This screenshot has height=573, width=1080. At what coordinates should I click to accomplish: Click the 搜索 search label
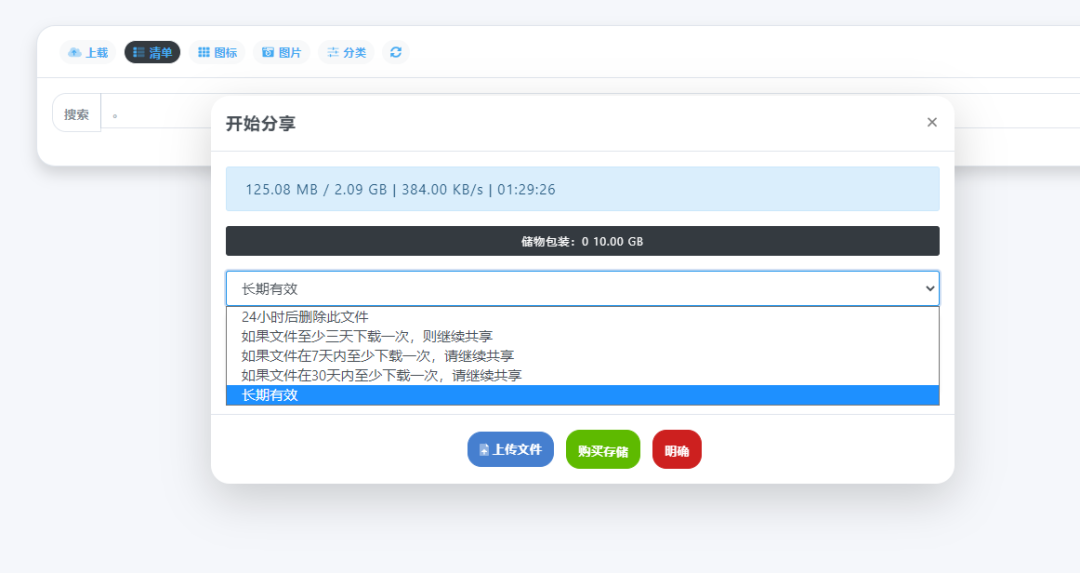[77, 114]
